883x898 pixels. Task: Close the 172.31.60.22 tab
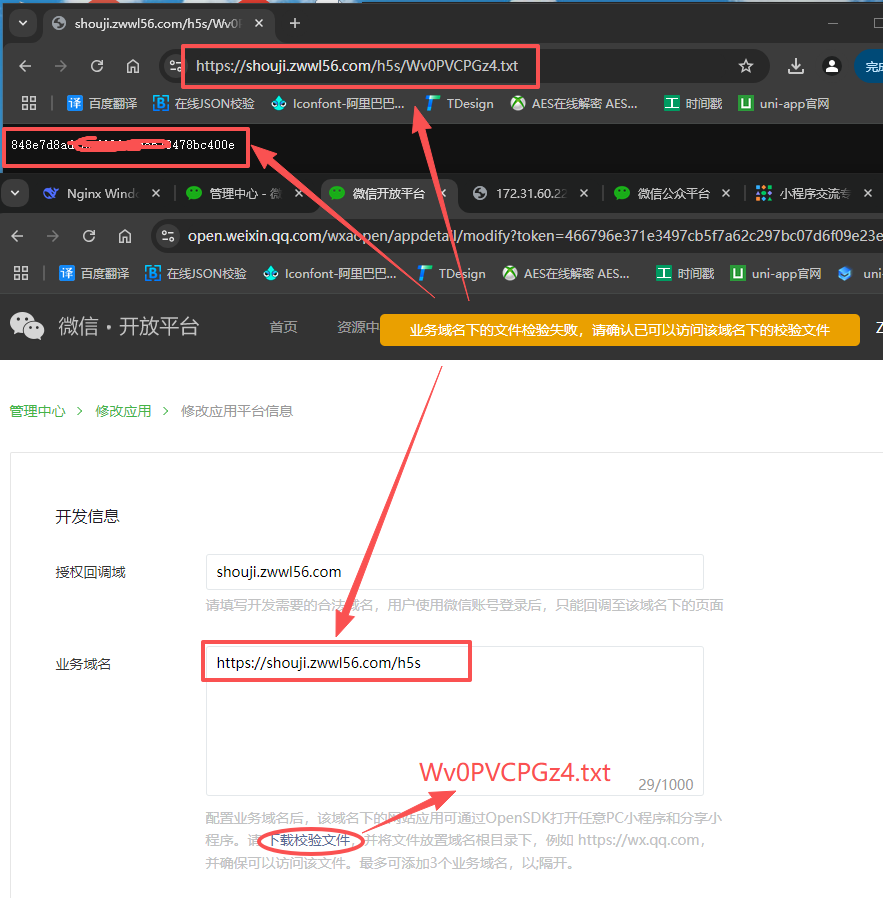tap(584, 194)
